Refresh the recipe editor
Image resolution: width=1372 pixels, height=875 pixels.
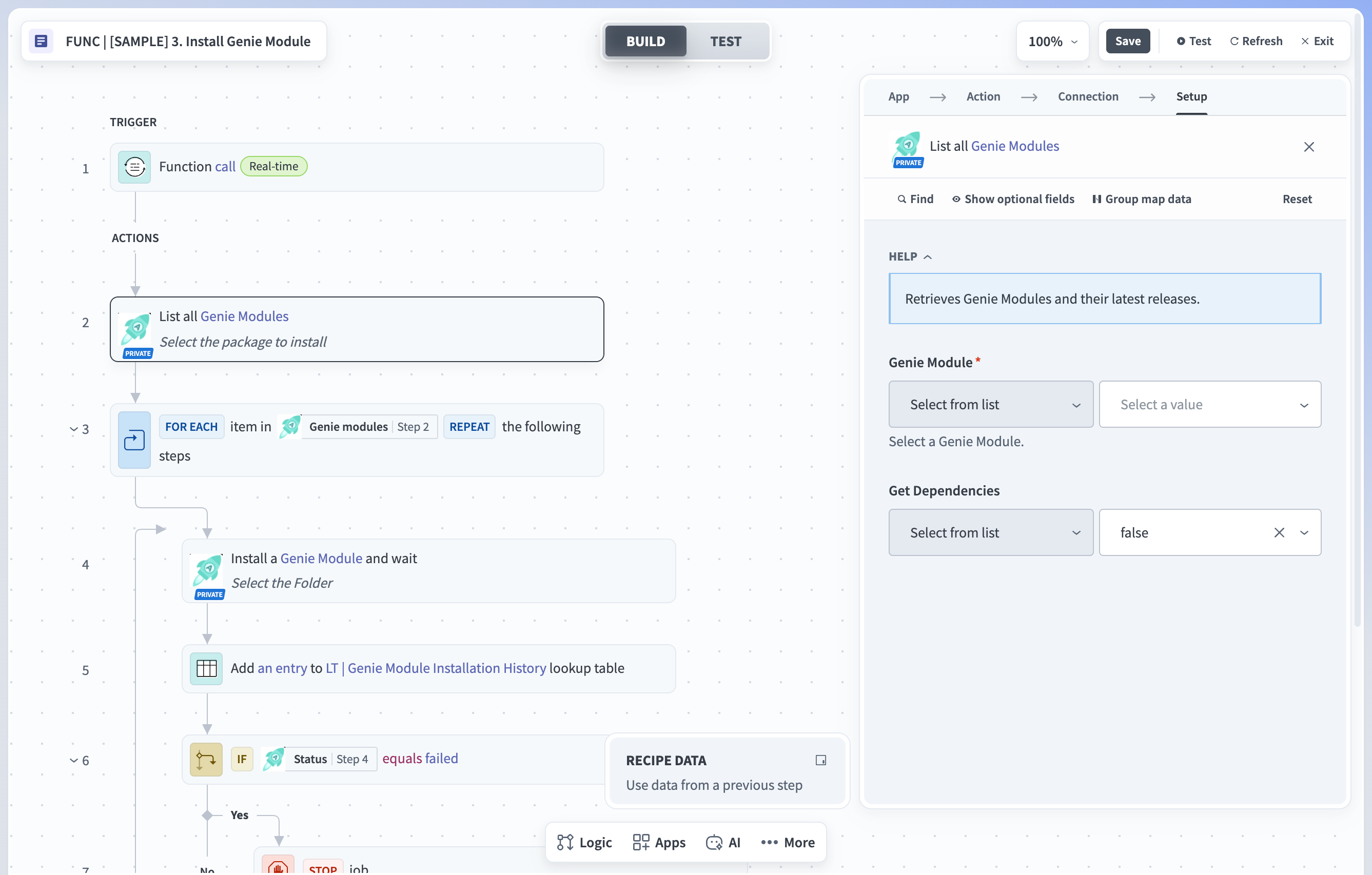pyautogui.click(x=1256, y=41)
